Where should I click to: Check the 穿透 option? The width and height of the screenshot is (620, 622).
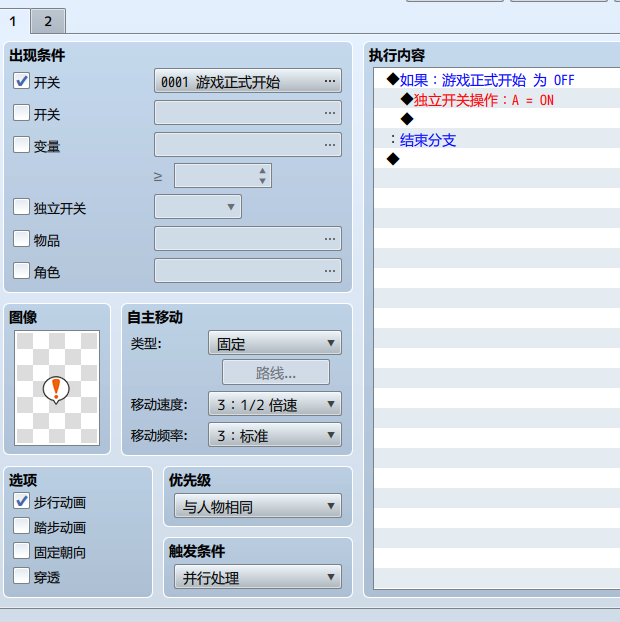pos(21,576)
